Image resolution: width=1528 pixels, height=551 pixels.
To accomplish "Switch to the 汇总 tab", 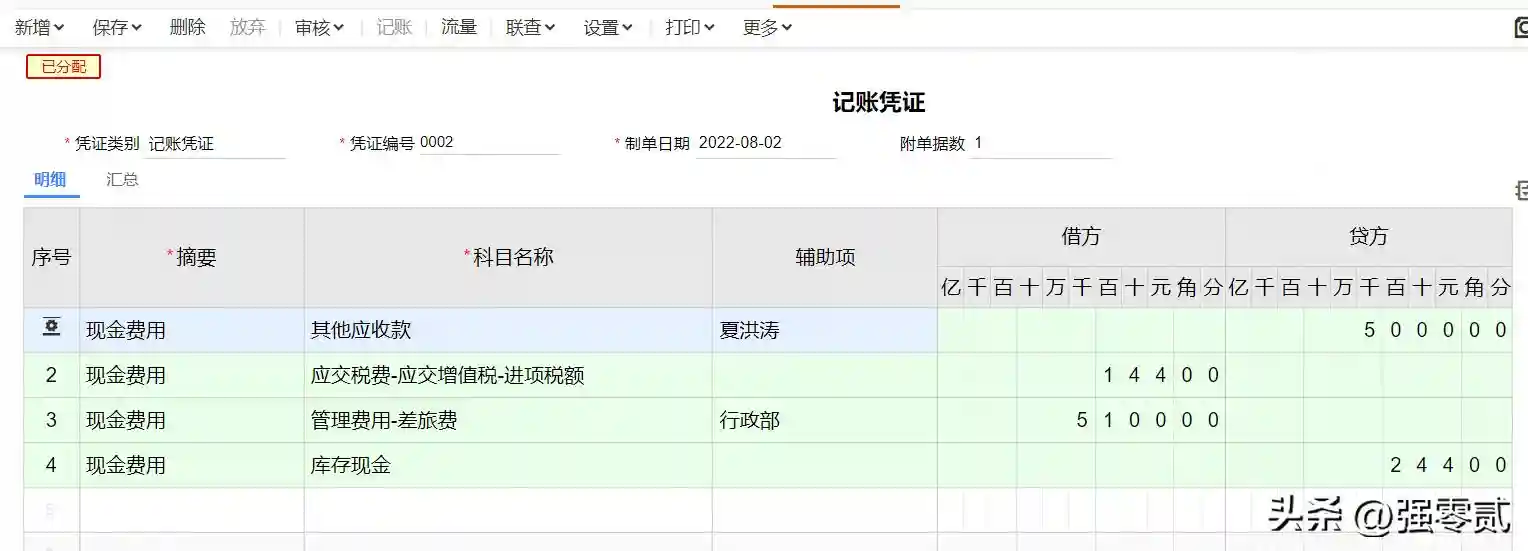I will [122, 180].
